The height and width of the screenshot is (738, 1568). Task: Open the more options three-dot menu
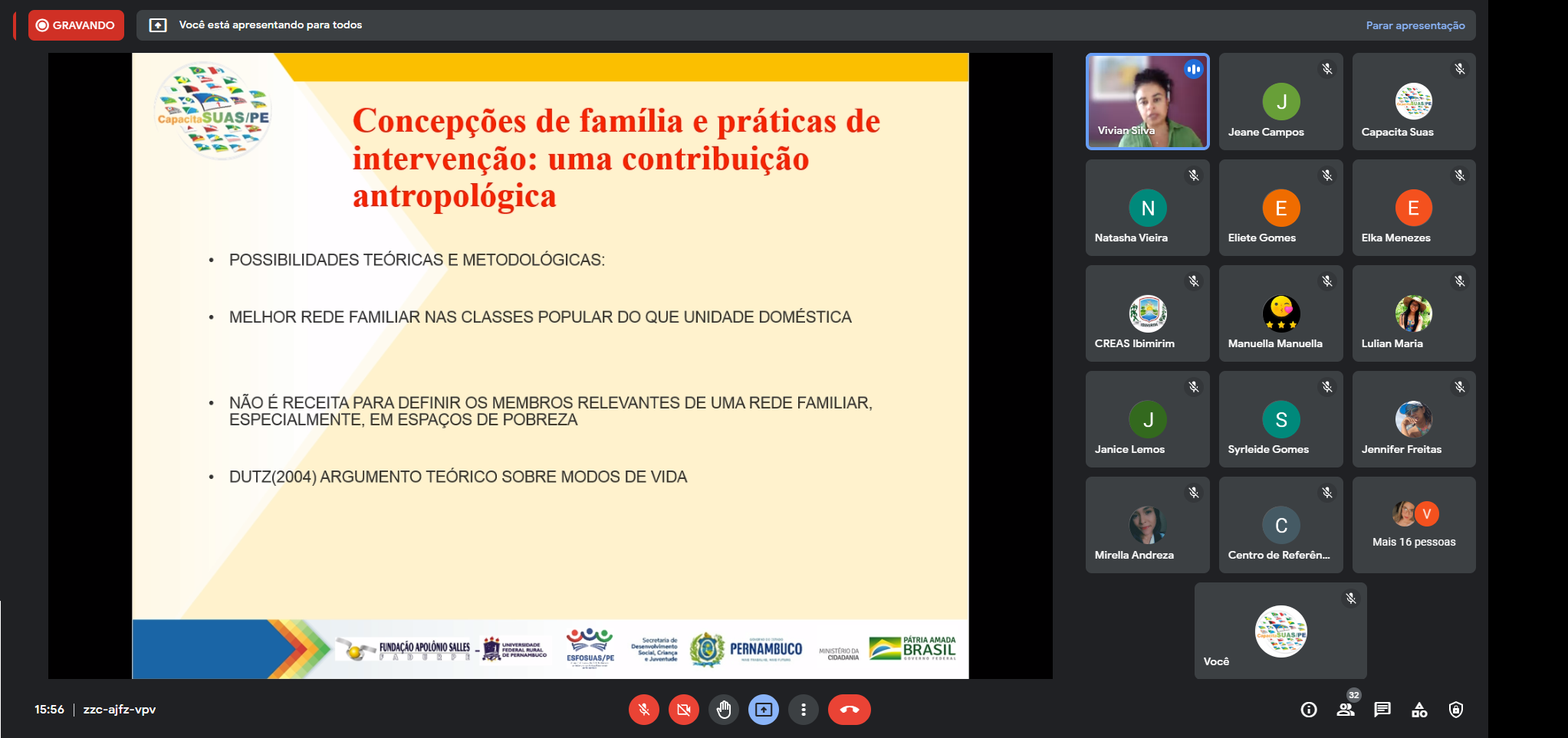click(803, 710)
